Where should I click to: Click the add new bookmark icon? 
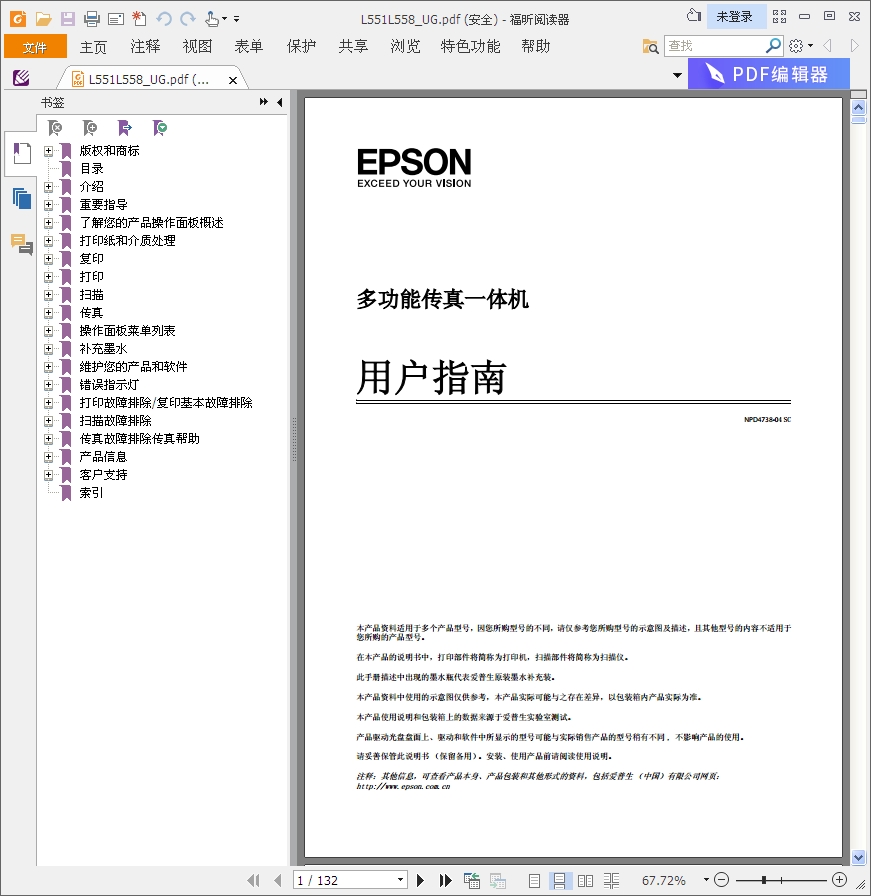point(90,128)
